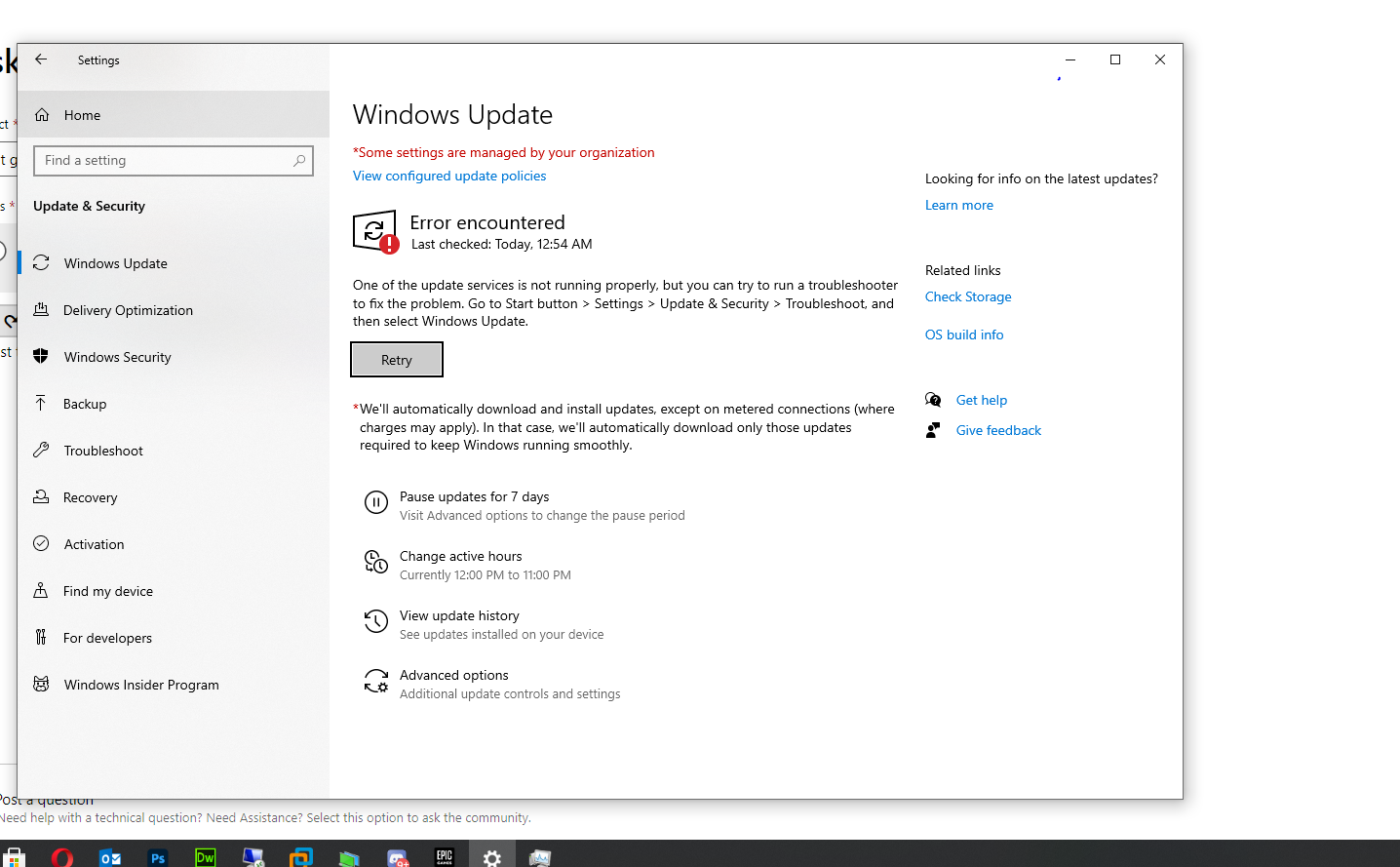This screenshot has width=1400, height=867.
Task: Open View configured update policies link
Action: point(449,176)
